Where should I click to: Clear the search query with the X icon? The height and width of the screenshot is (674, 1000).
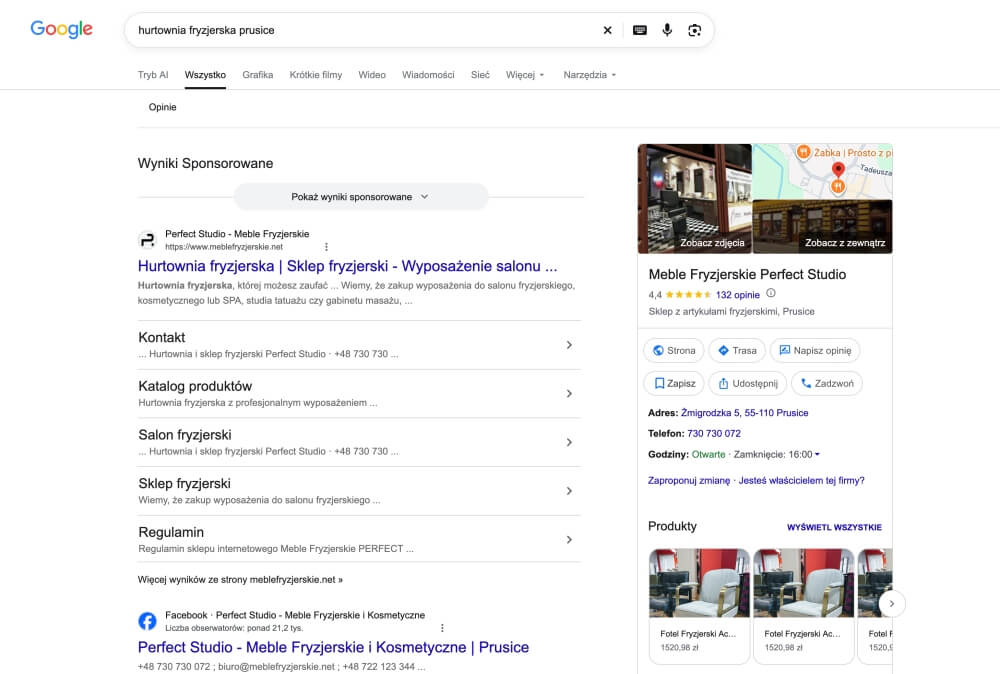point(607,30)
